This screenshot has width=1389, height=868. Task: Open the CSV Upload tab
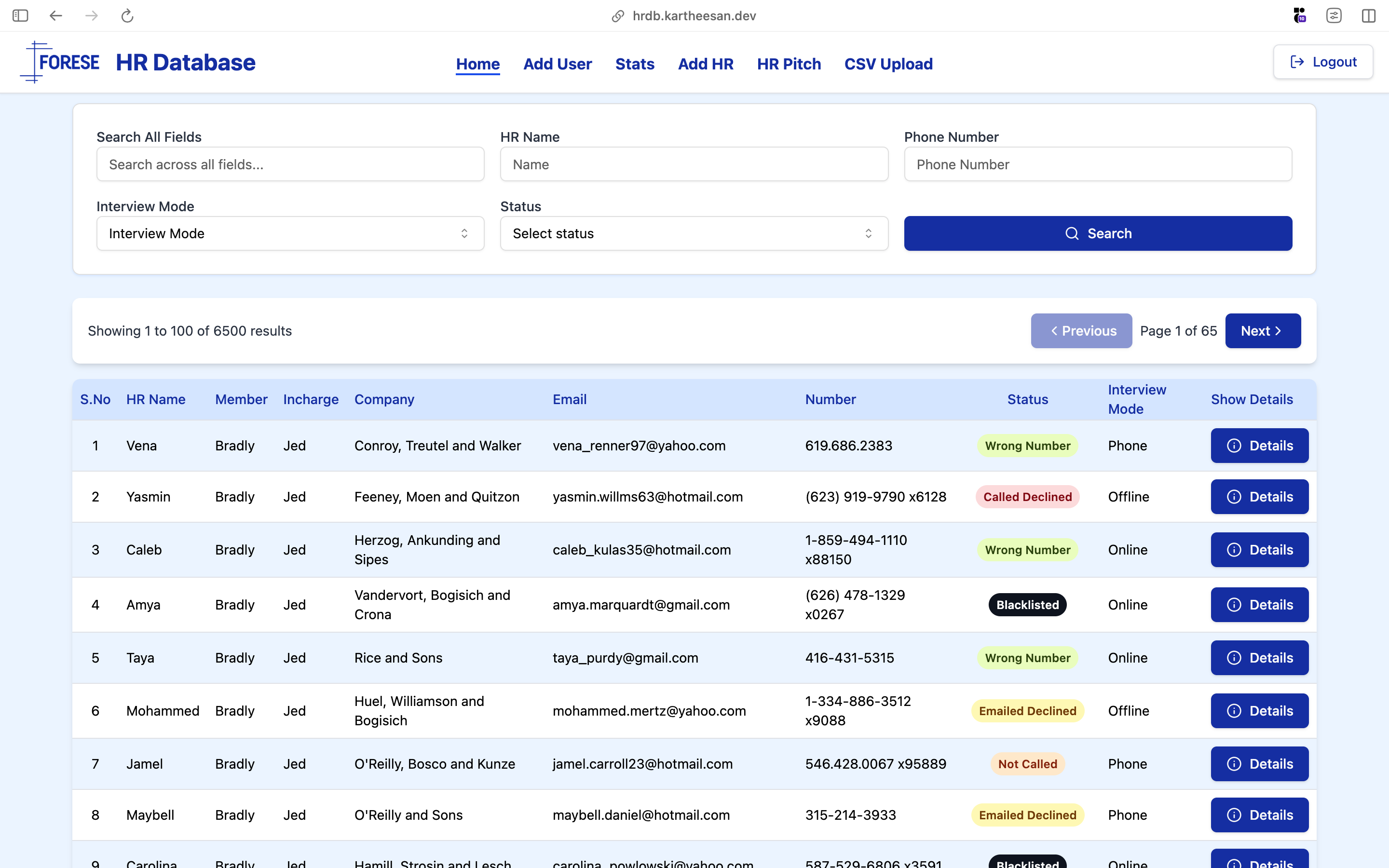tap(888, 64)
